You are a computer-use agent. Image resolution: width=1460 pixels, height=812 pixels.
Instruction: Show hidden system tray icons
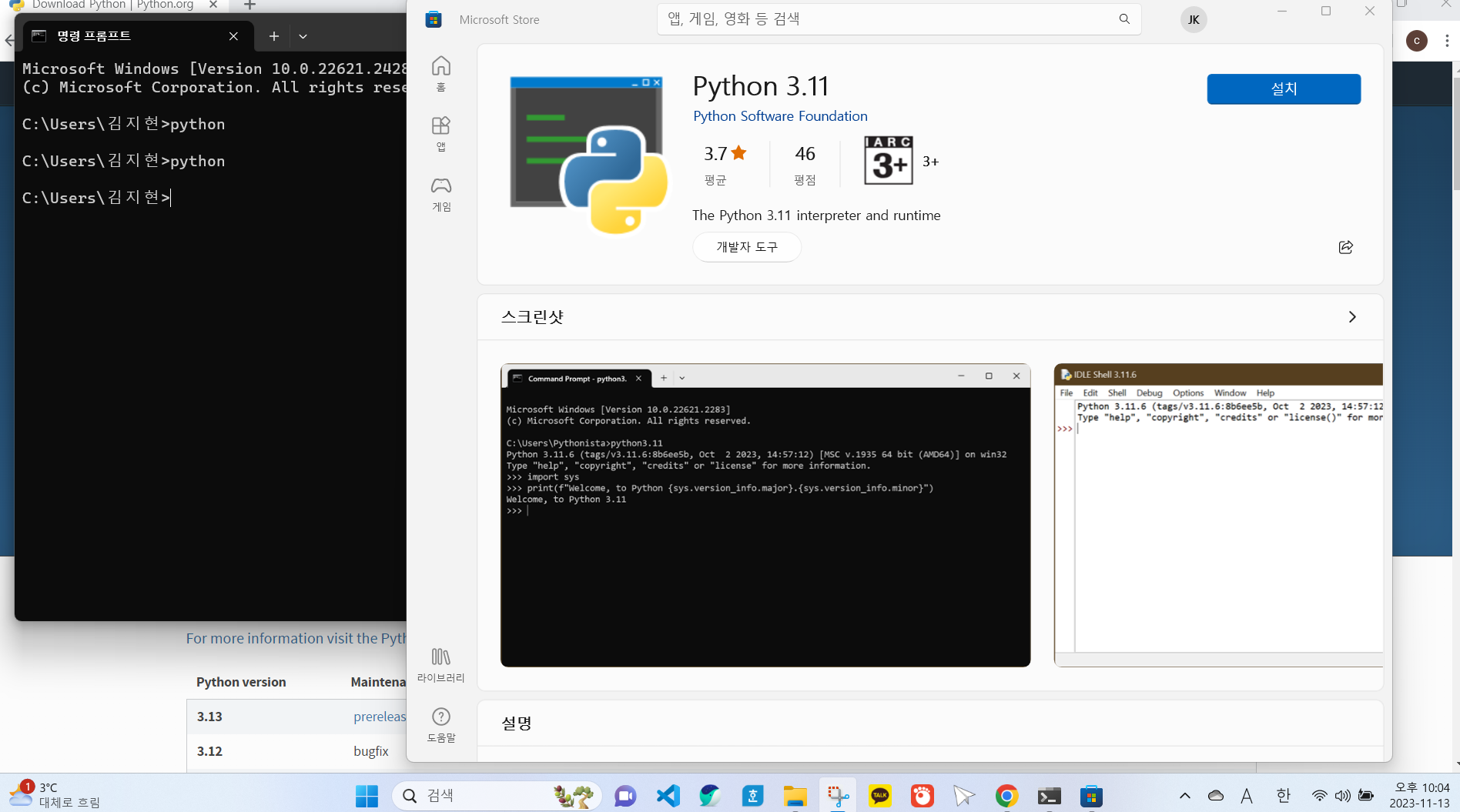(1185, 796)
